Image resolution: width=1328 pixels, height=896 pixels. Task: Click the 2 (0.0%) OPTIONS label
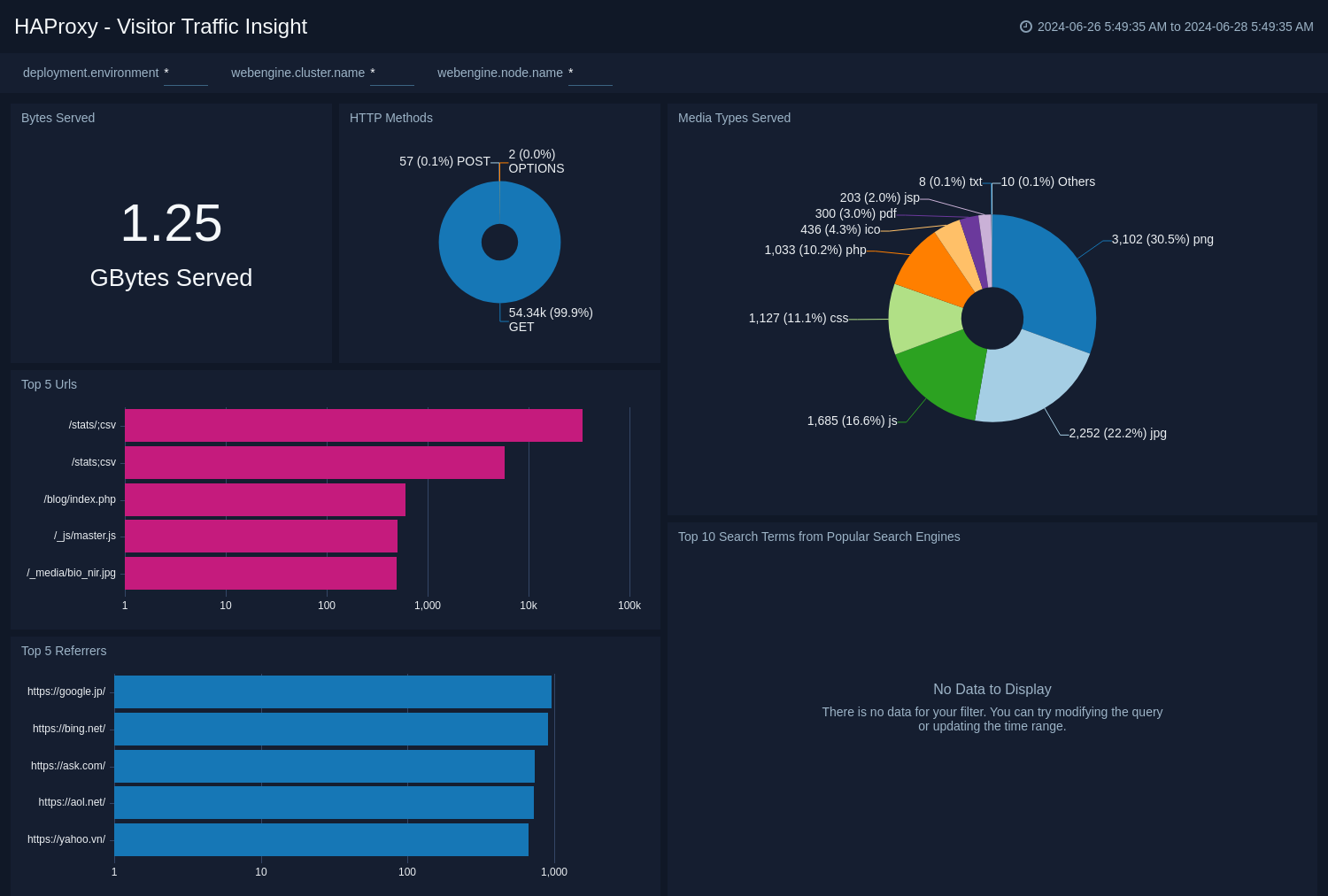click(x=537, y=161)
